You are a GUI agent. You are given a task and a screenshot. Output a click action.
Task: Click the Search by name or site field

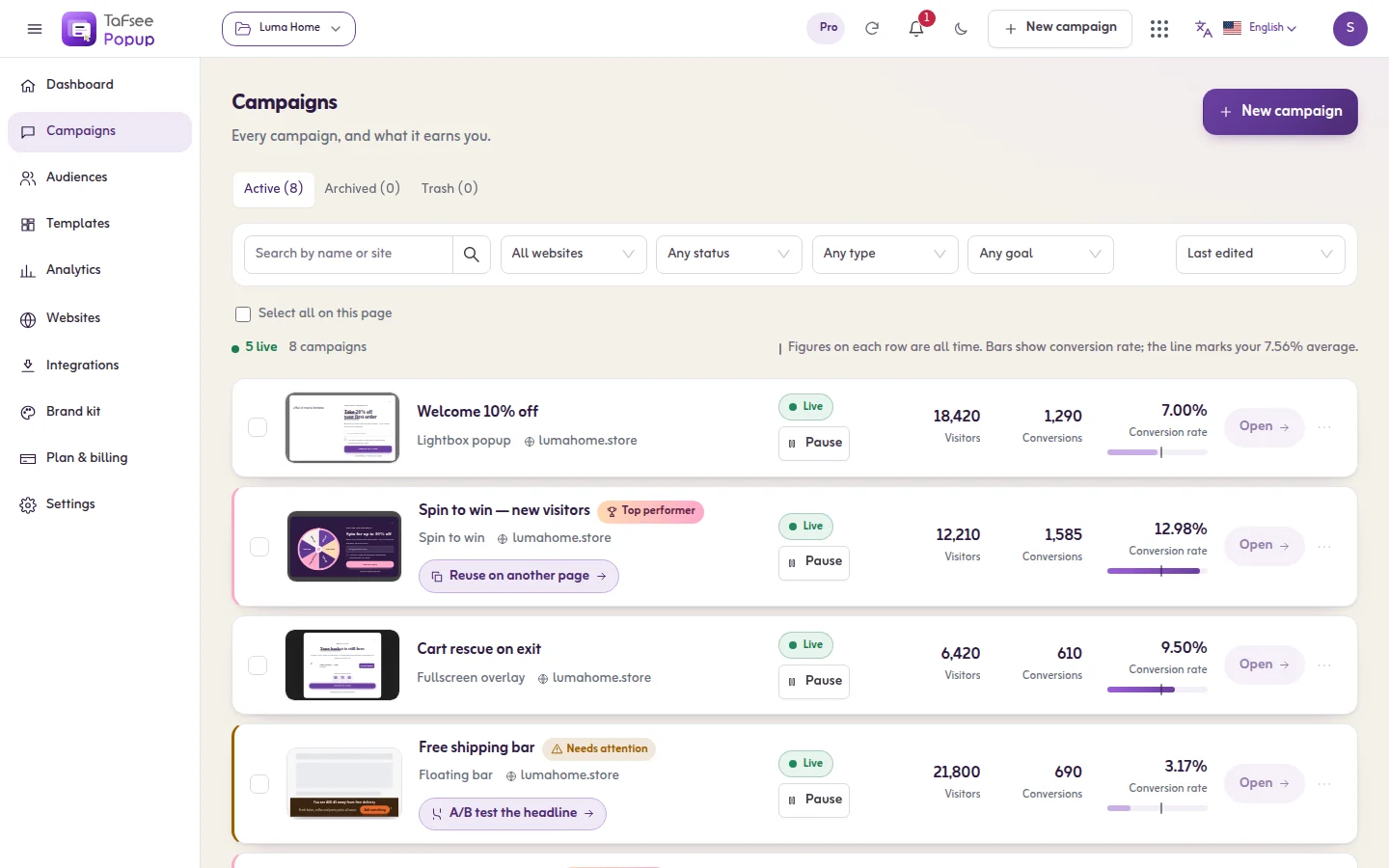348,255
